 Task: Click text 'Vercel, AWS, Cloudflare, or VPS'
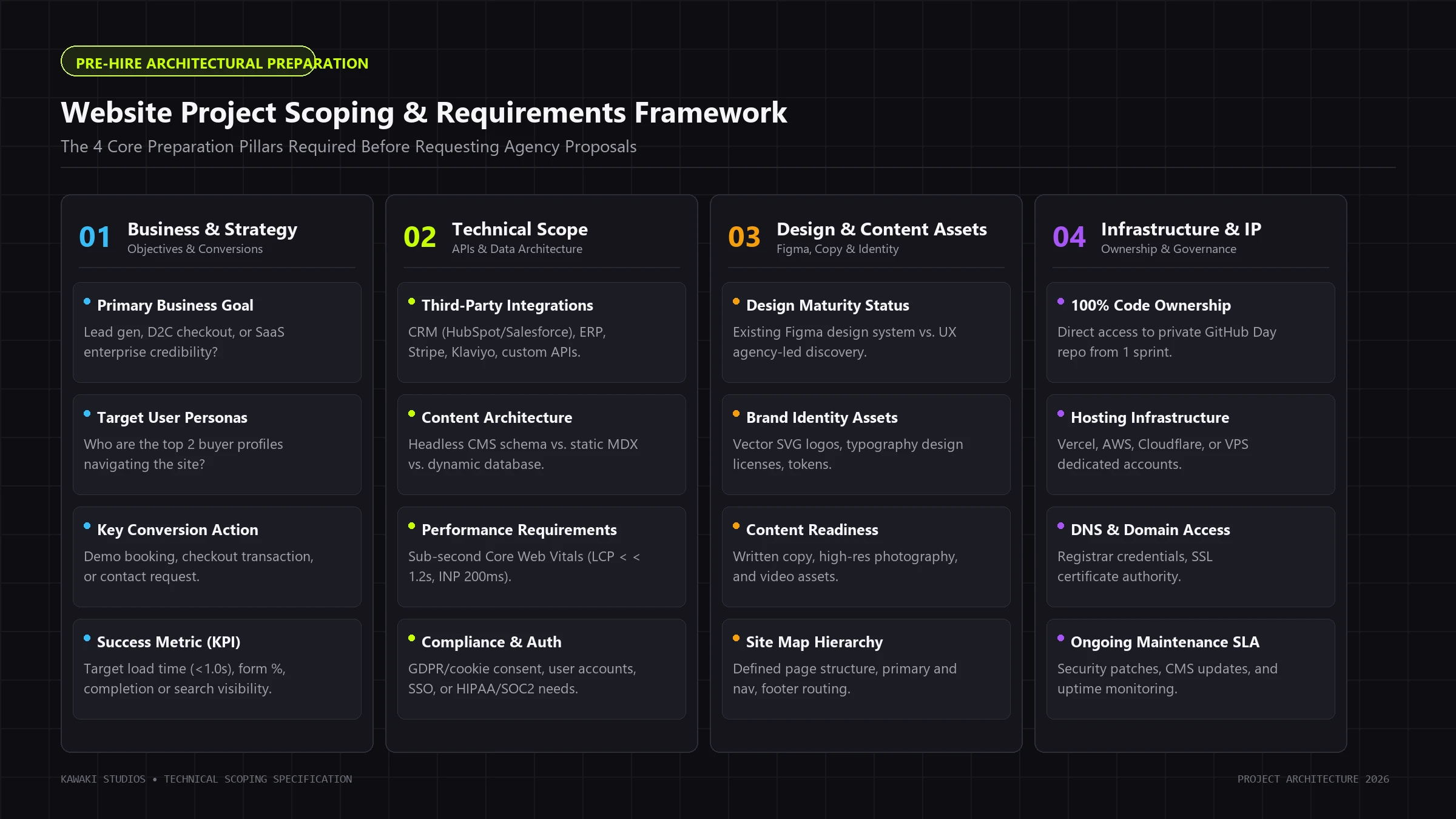pos(1153,445)
